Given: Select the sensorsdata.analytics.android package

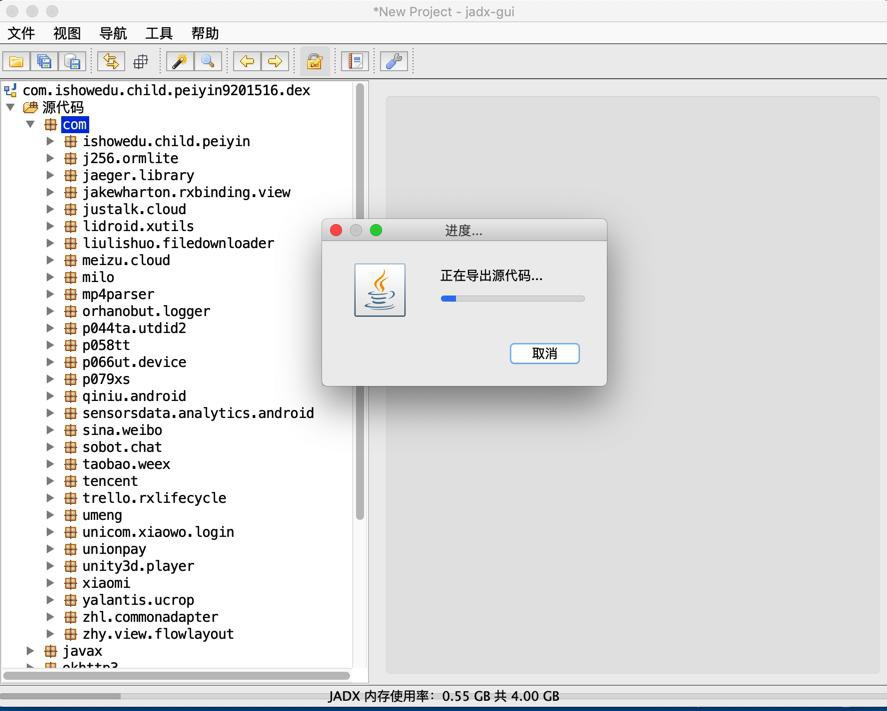Looking at the screenshot, I should pyautogui.click(x=198, y=413).
